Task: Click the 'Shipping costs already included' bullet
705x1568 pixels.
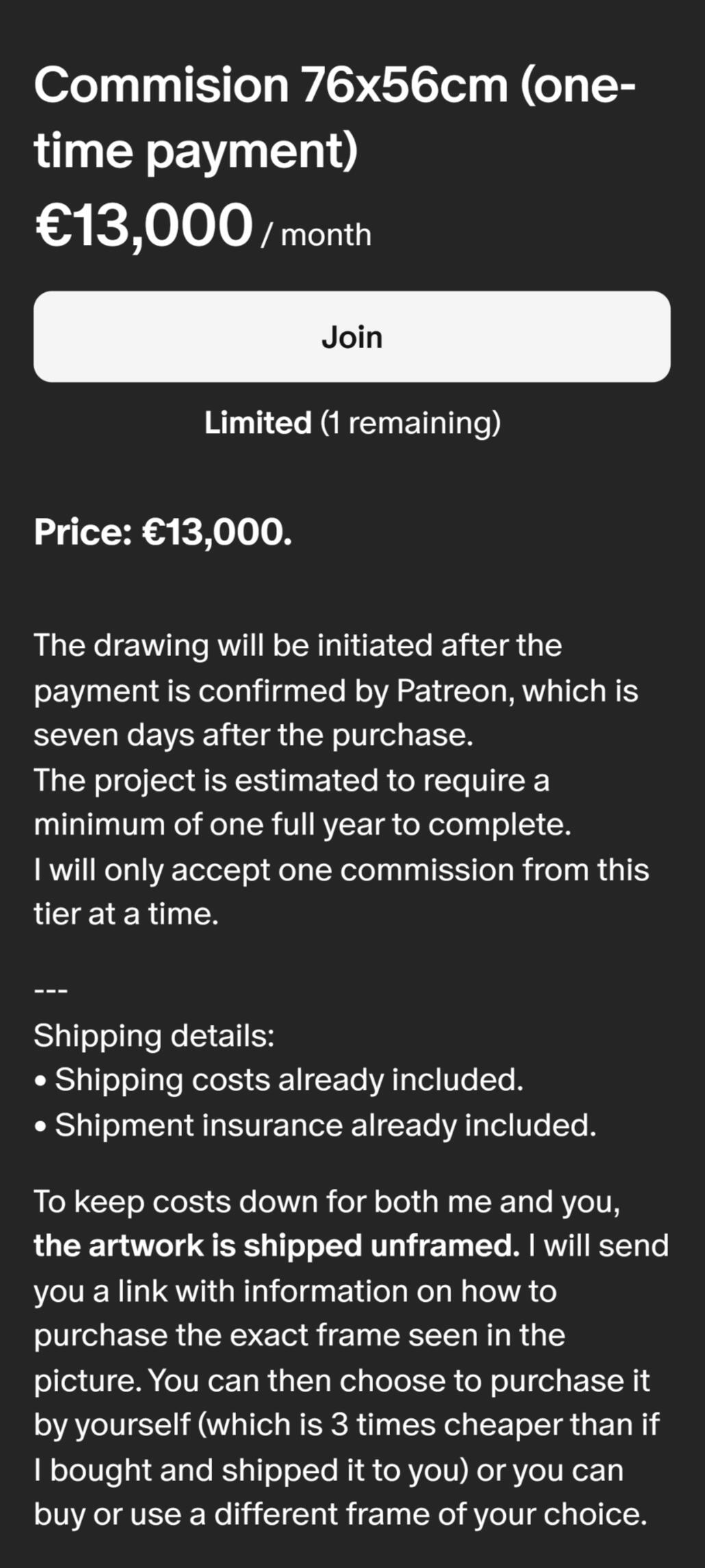Action: [288, 1080]
